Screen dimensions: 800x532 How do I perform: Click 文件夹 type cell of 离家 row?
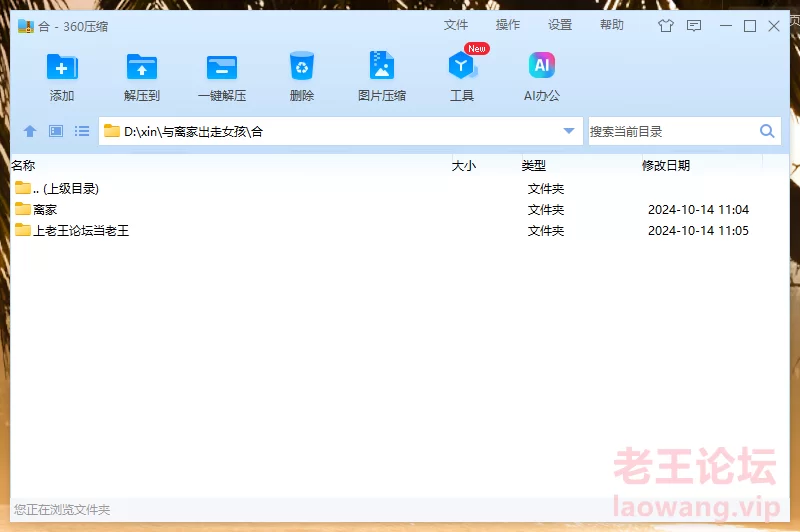[x=546, y=210]
